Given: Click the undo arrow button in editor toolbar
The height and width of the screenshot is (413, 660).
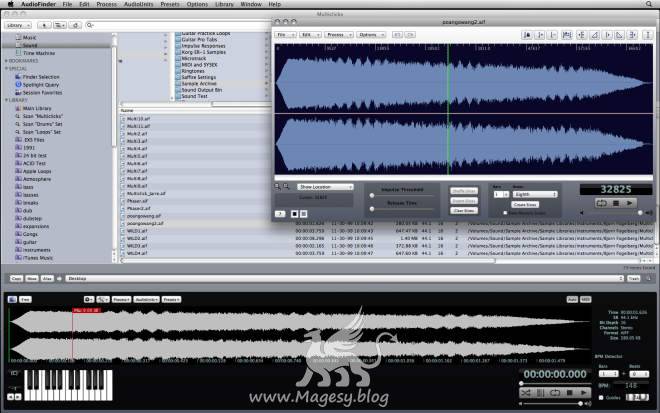Looking at the screenshot, I should pyautogui.click(x=397, y=35).
